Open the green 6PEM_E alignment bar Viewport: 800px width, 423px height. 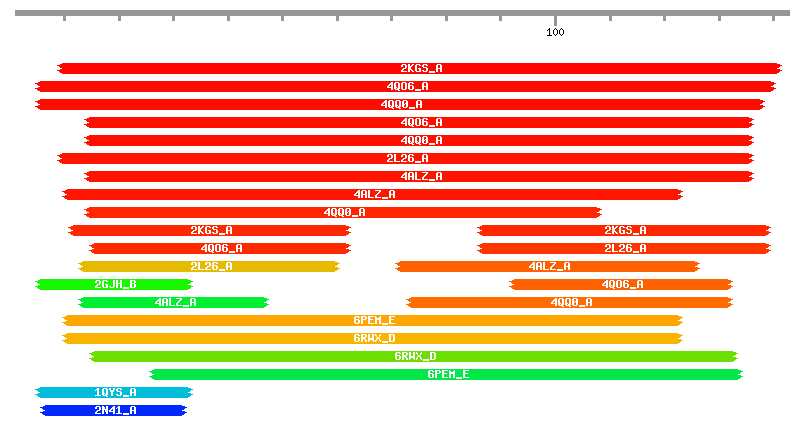(x=447, y=374)
